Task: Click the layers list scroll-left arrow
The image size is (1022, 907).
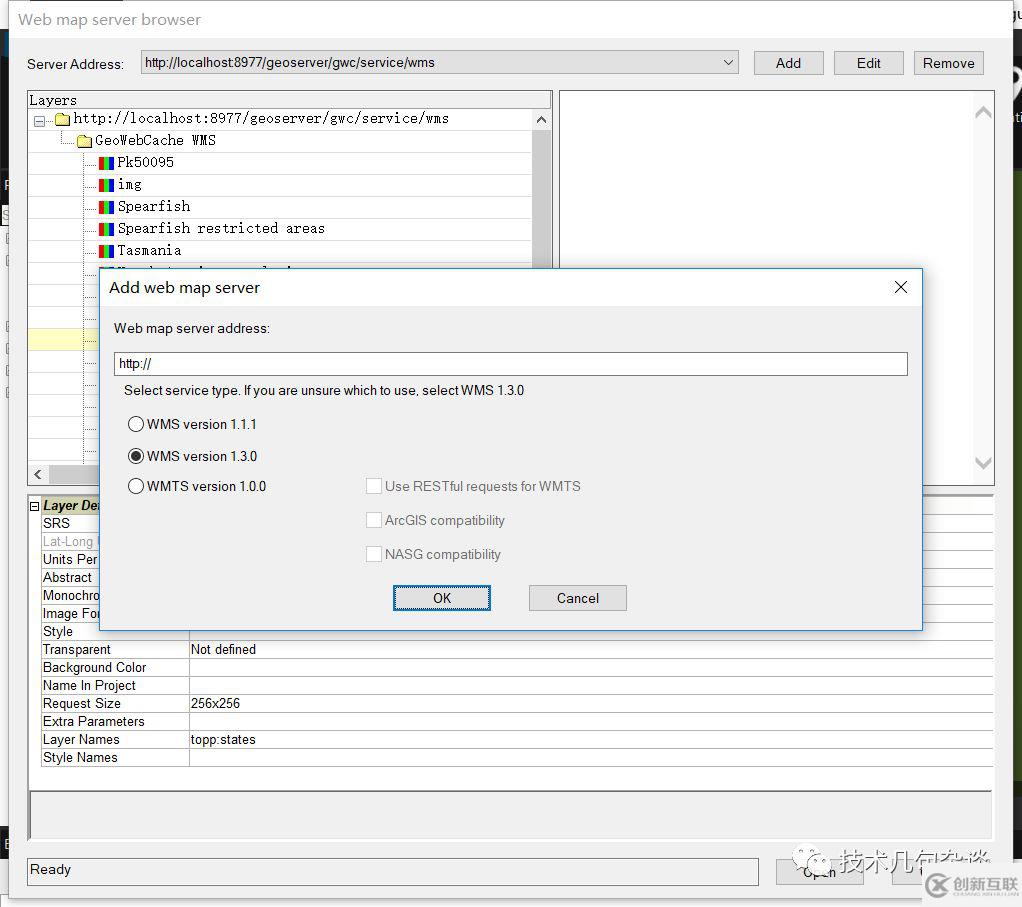Action: point(38,474)
